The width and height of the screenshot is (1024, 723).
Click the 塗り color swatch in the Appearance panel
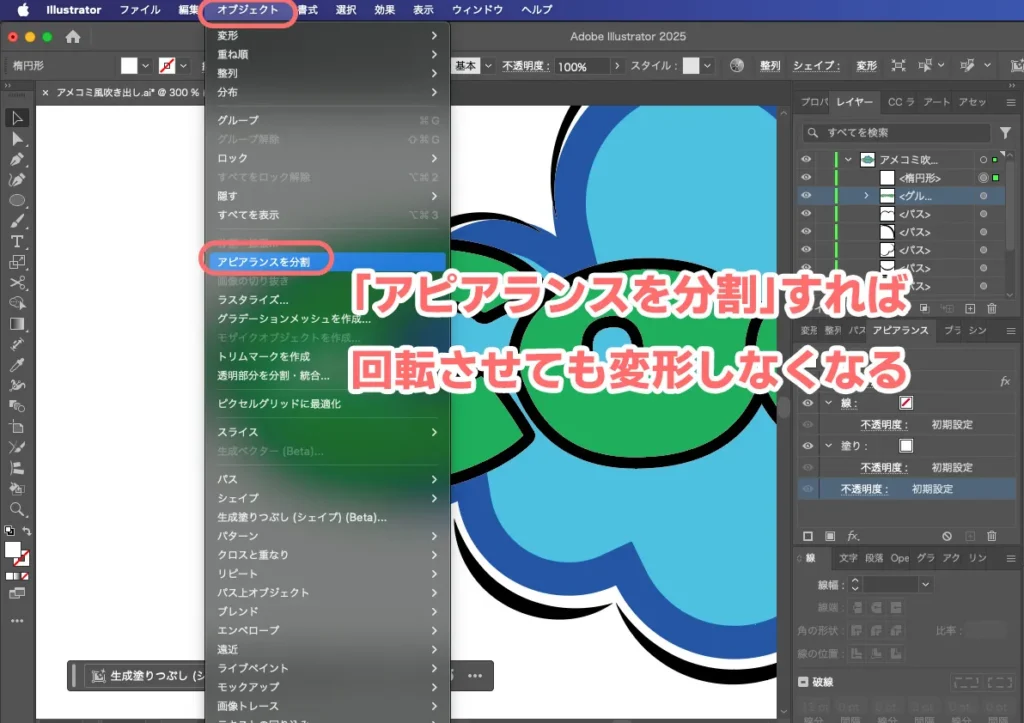(x=907, y=446)
